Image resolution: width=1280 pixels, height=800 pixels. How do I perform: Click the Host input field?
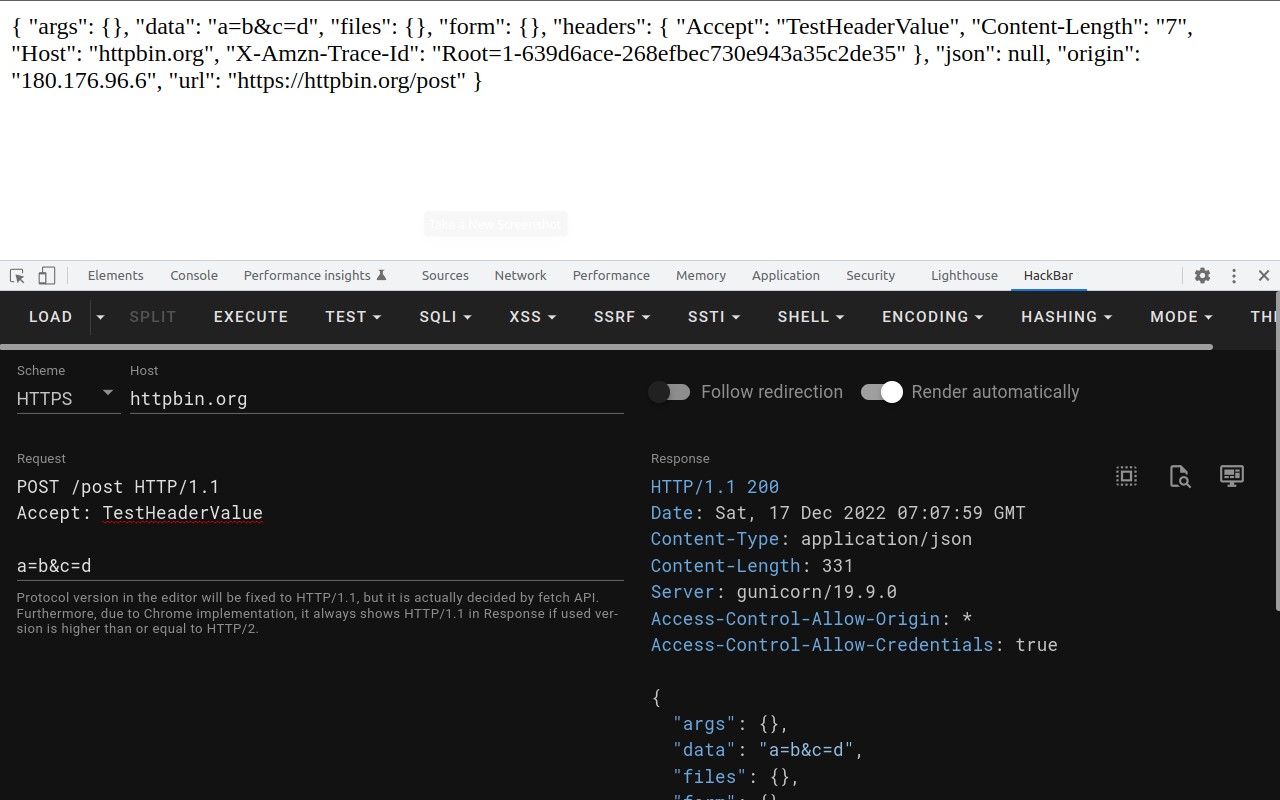376,399
